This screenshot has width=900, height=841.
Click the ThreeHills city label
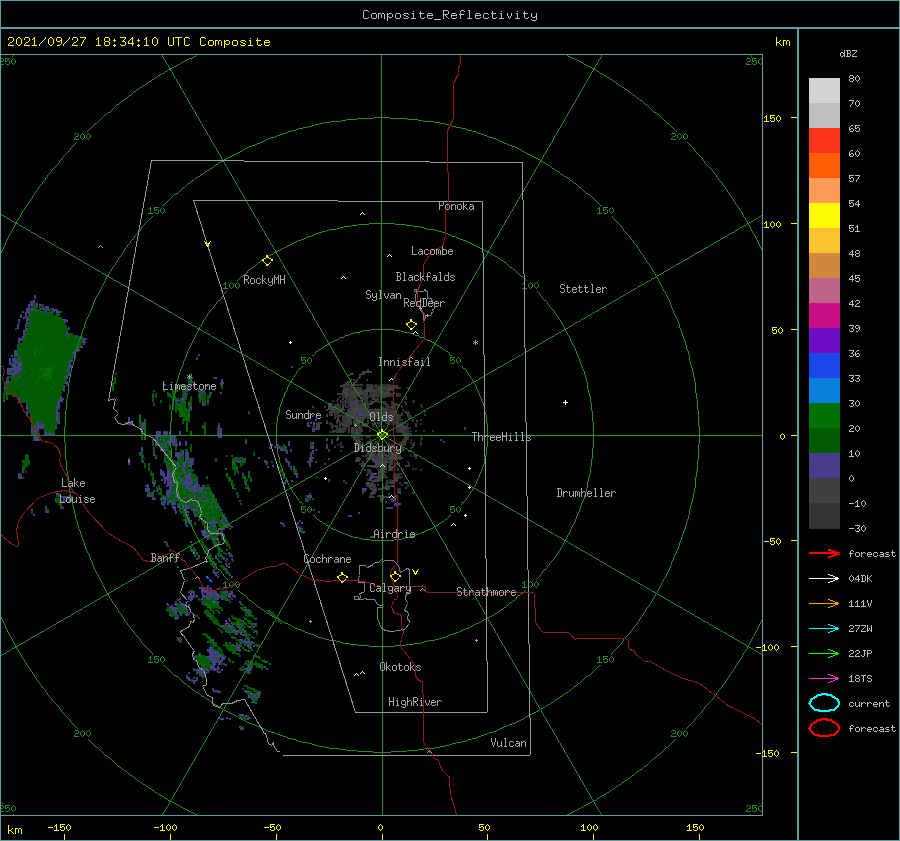pos(501,437)
